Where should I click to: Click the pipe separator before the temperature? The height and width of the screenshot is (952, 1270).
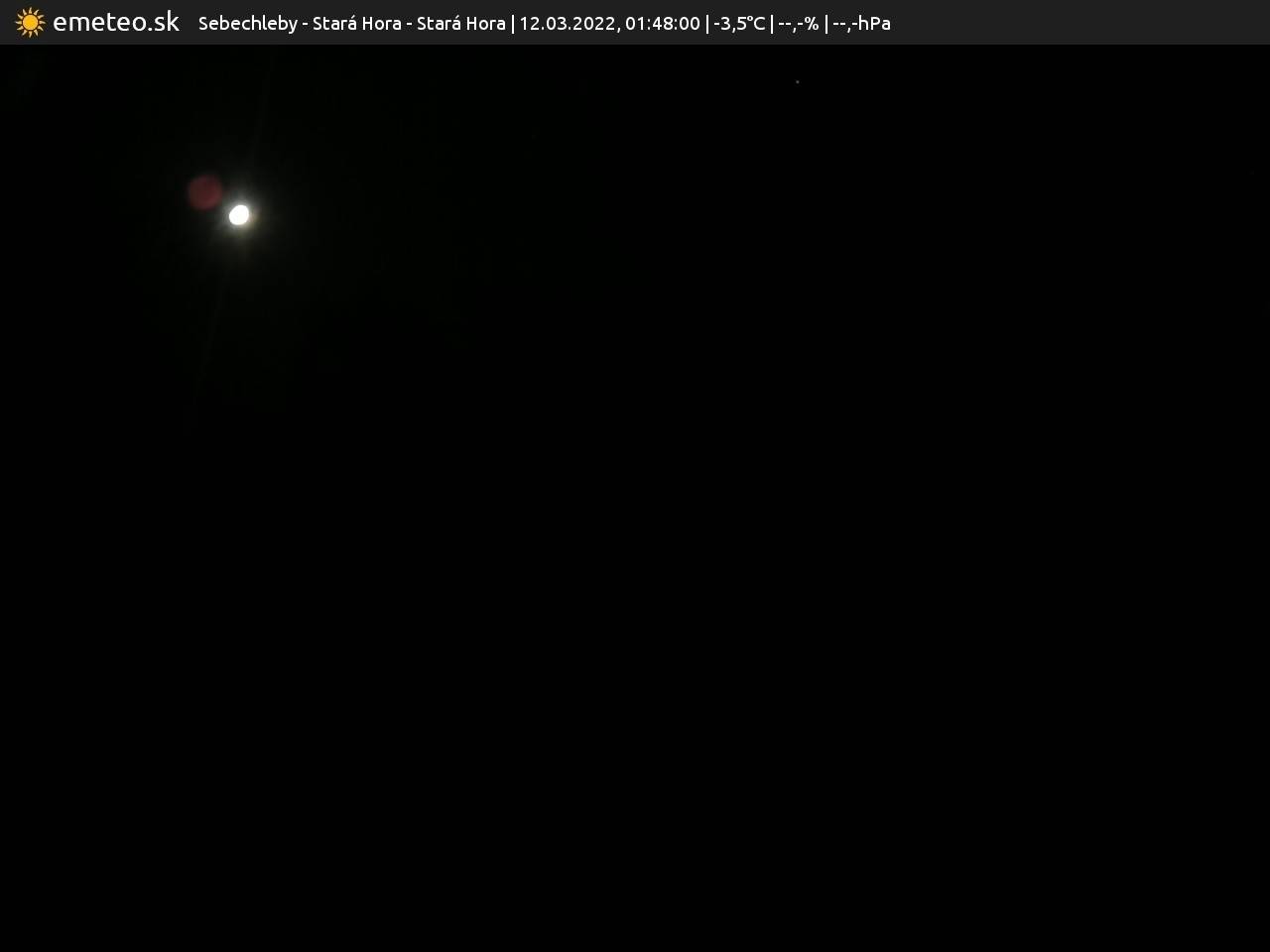[707, 23]
